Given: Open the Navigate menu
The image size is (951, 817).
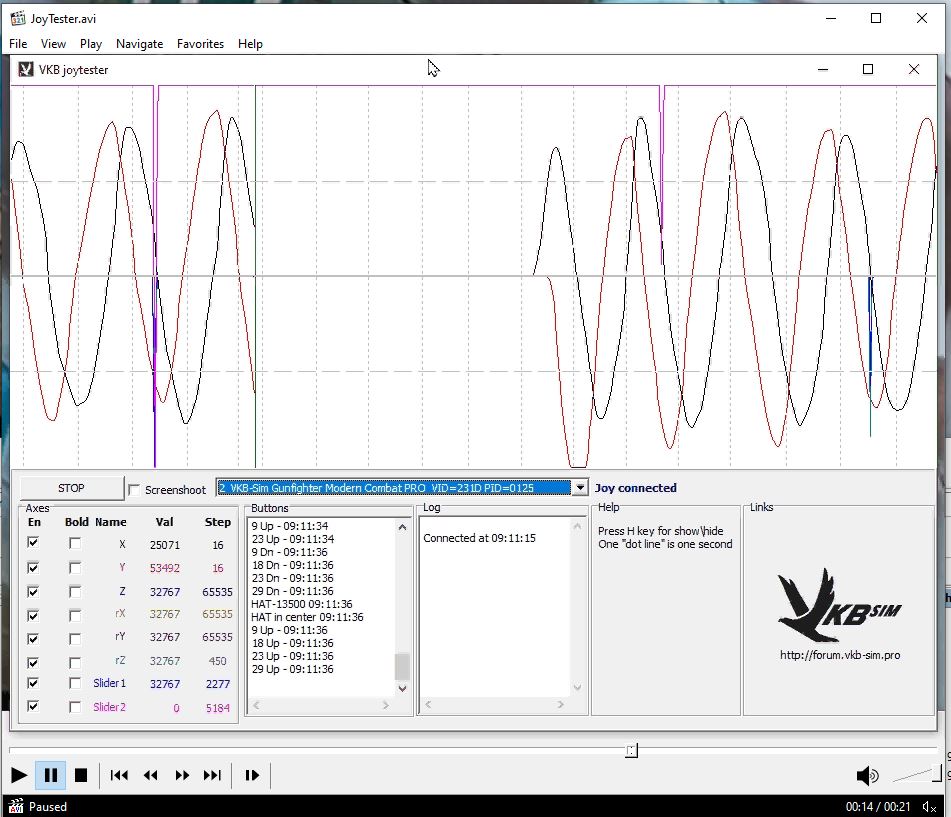Looking at the screenshot, I should [139, 44].
